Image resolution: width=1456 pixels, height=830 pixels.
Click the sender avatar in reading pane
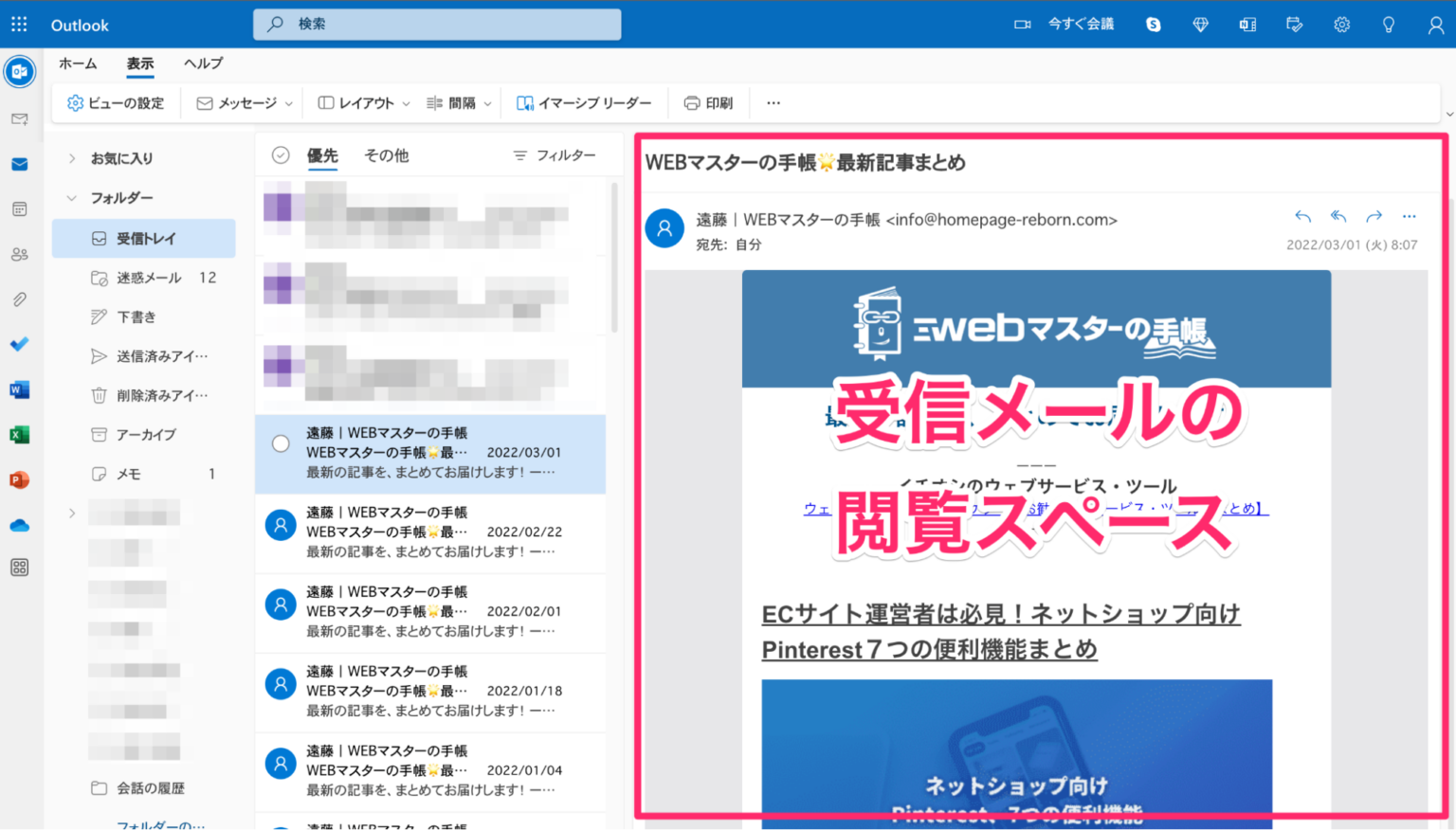point(664,228)
